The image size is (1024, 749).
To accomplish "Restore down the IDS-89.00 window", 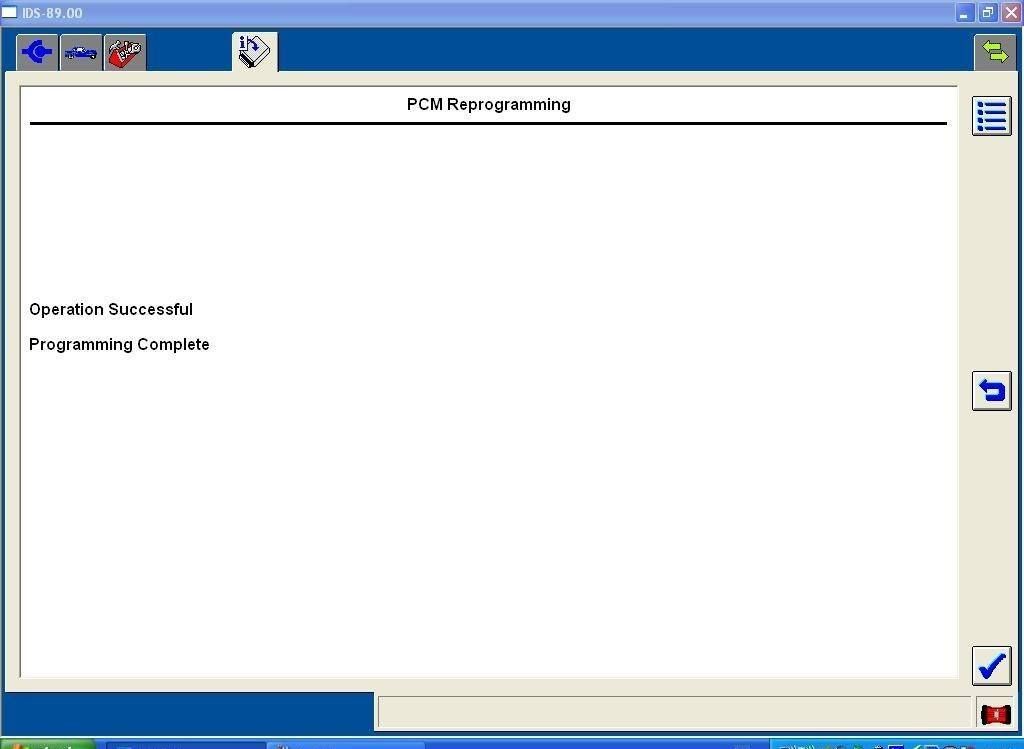I will (987, 13).
